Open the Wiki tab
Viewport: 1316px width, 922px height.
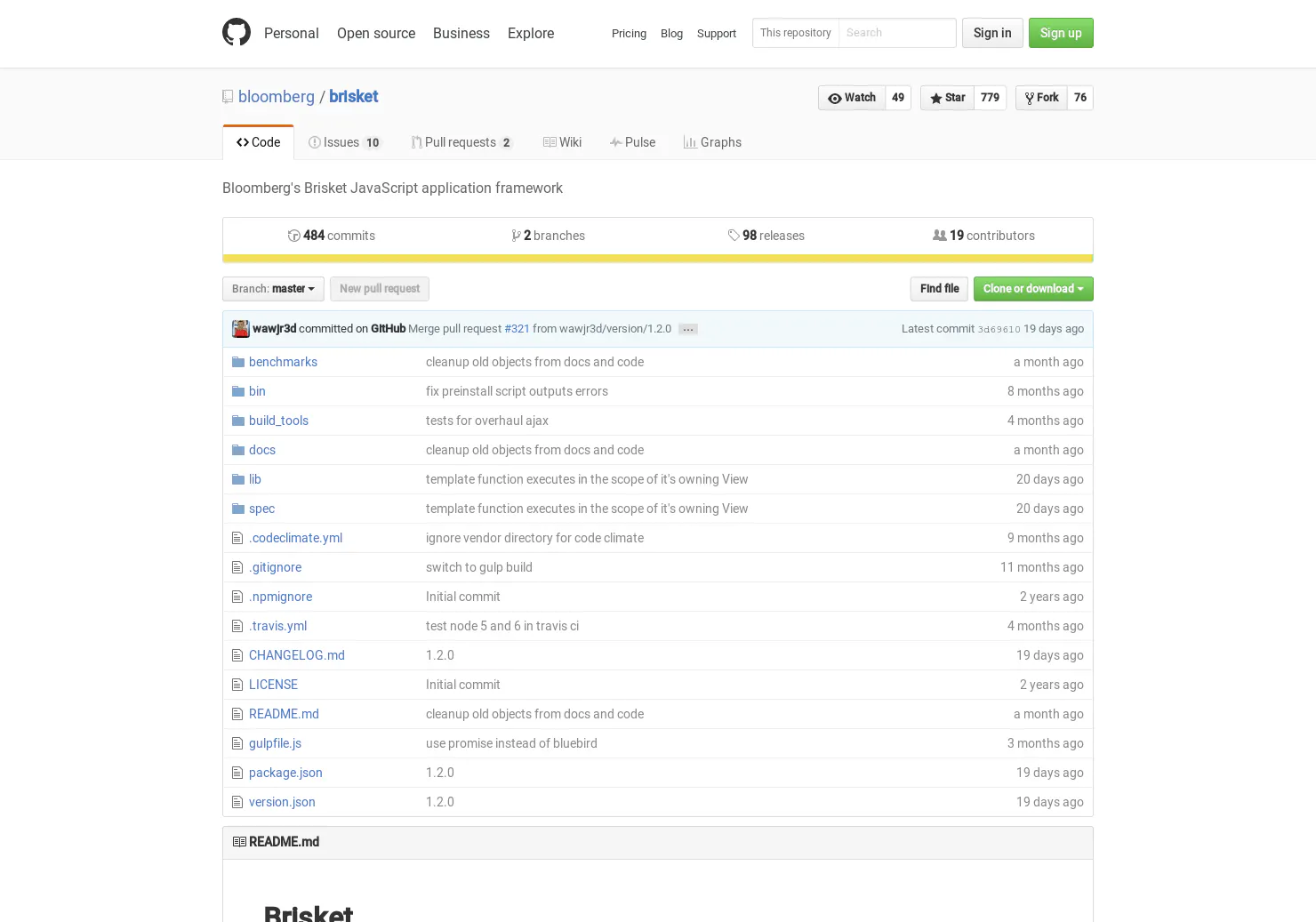coord(562,142)
